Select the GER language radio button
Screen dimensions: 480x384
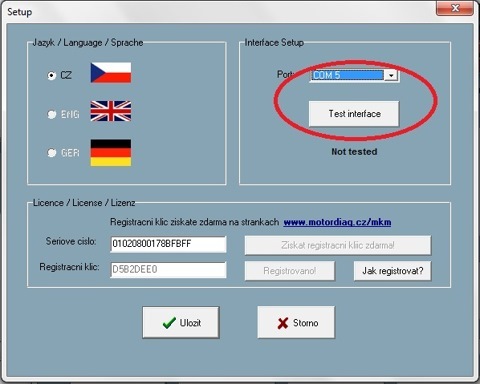pyautogui.click(x=51, y=153)
